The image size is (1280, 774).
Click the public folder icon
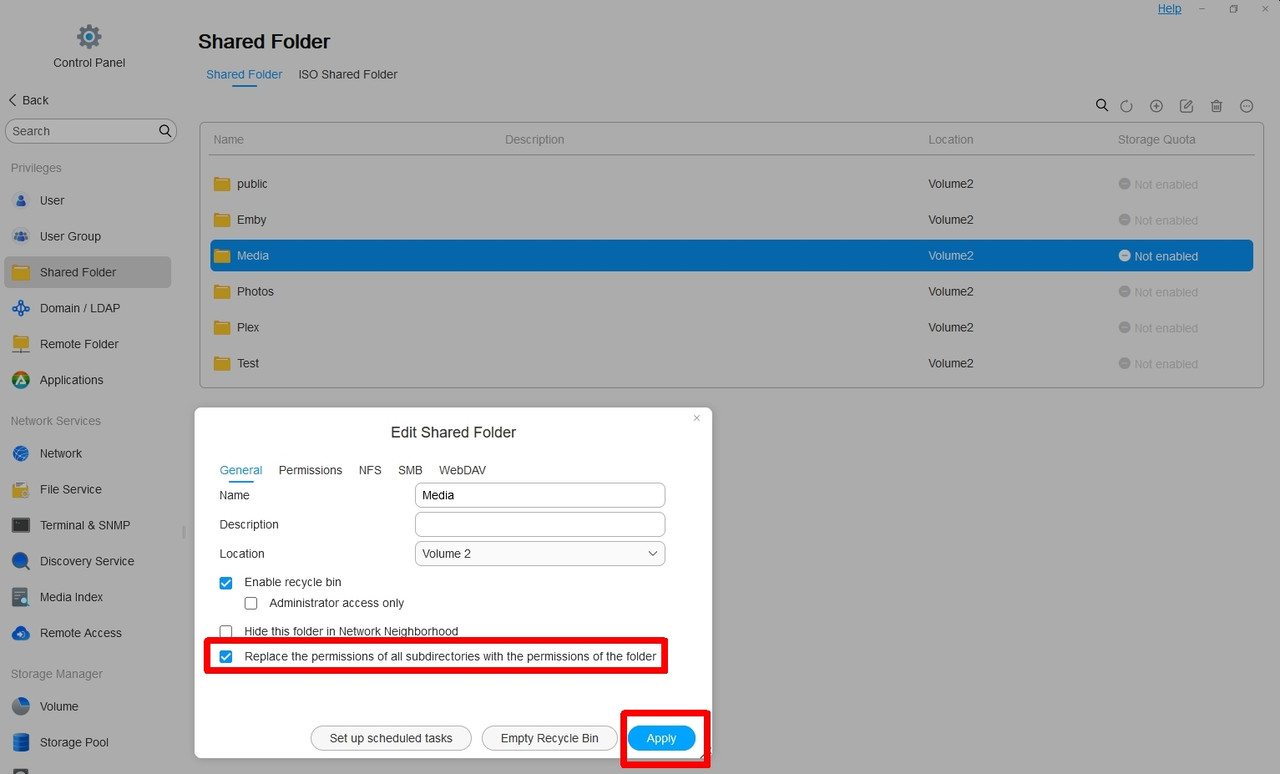tap(222, 184)
